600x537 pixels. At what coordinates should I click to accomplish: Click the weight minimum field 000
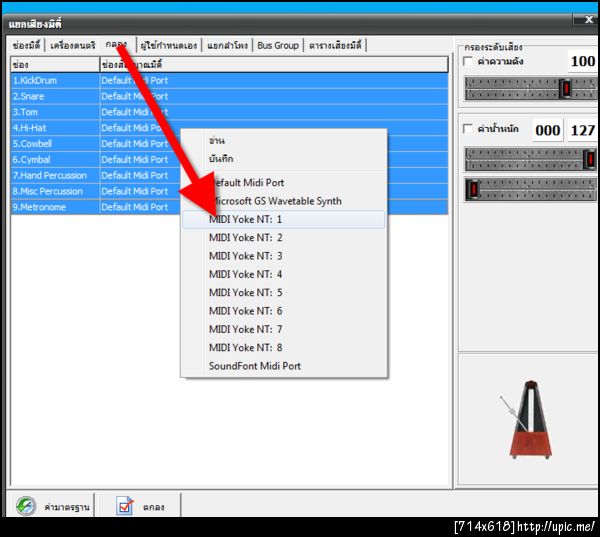[x=548, y=131]
